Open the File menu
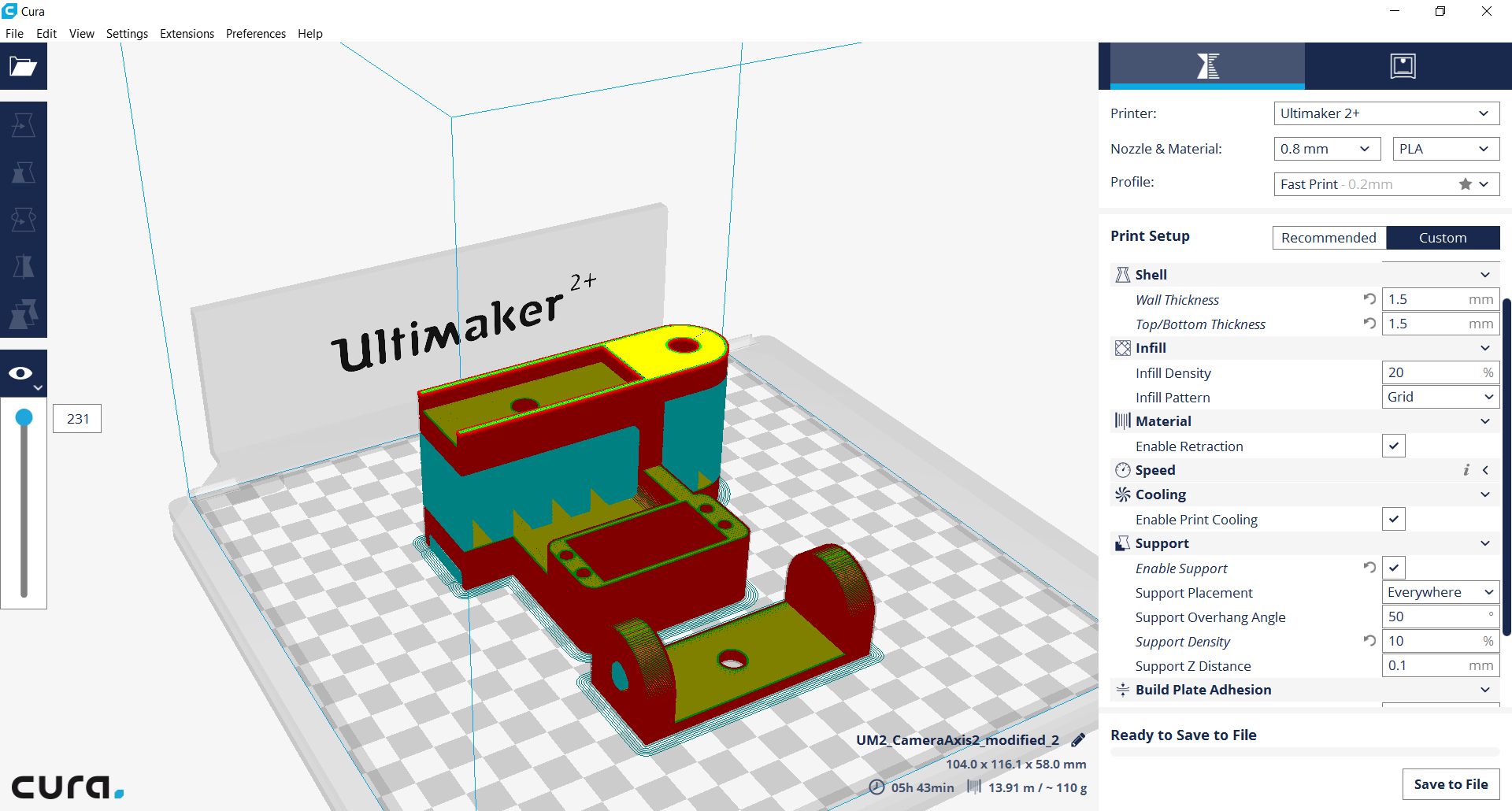 click(x=14, y=34)
